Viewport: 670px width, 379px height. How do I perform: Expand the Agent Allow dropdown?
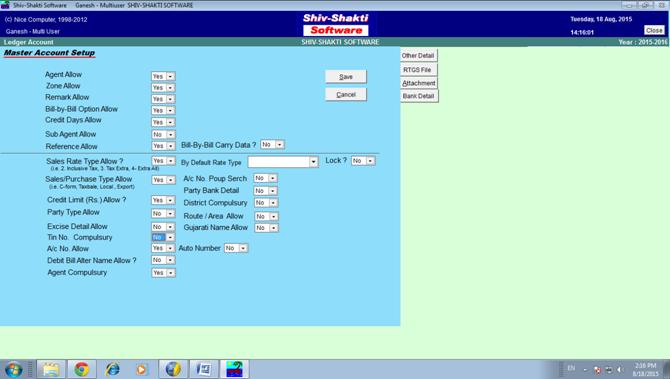coord(170,76)
